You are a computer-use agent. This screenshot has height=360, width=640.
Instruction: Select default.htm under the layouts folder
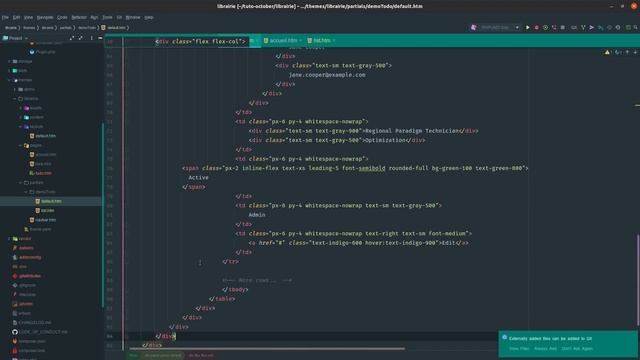click(x=45, y=136)
